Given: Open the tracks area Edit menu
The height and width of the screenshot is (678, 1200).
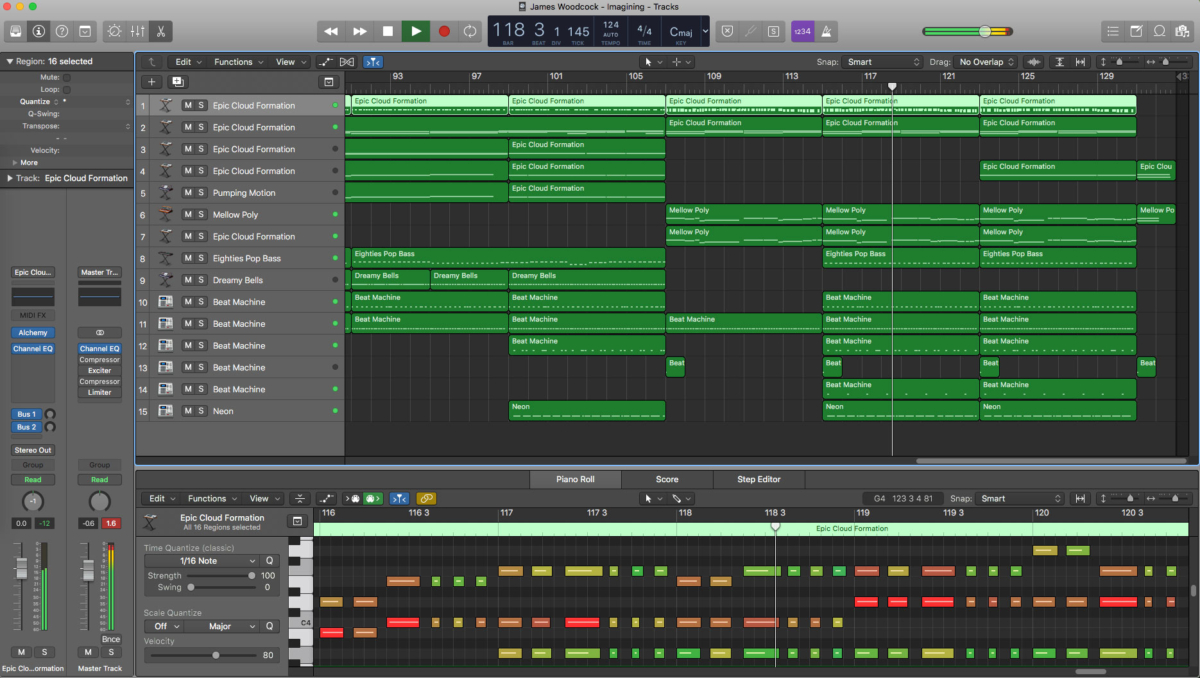Looking at the screenshot, I should point(188,62).
